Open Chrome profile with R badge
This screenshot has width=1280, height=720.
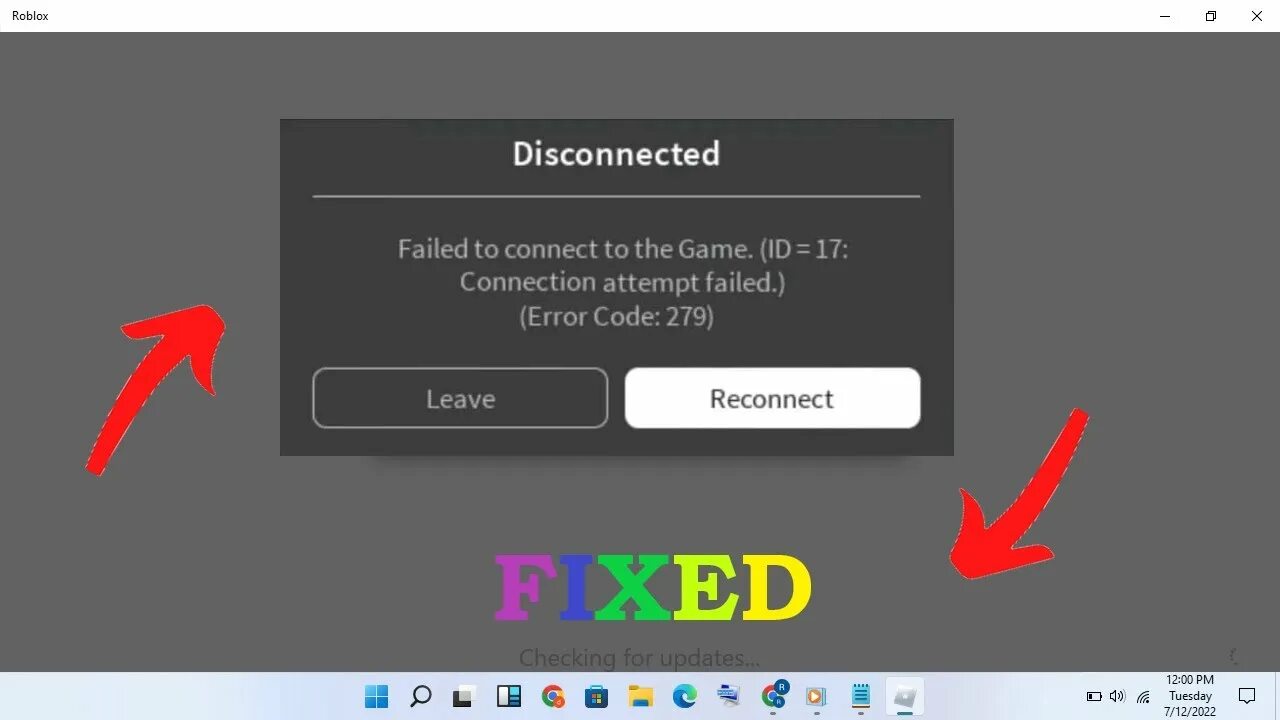click(x=773, y=696)
